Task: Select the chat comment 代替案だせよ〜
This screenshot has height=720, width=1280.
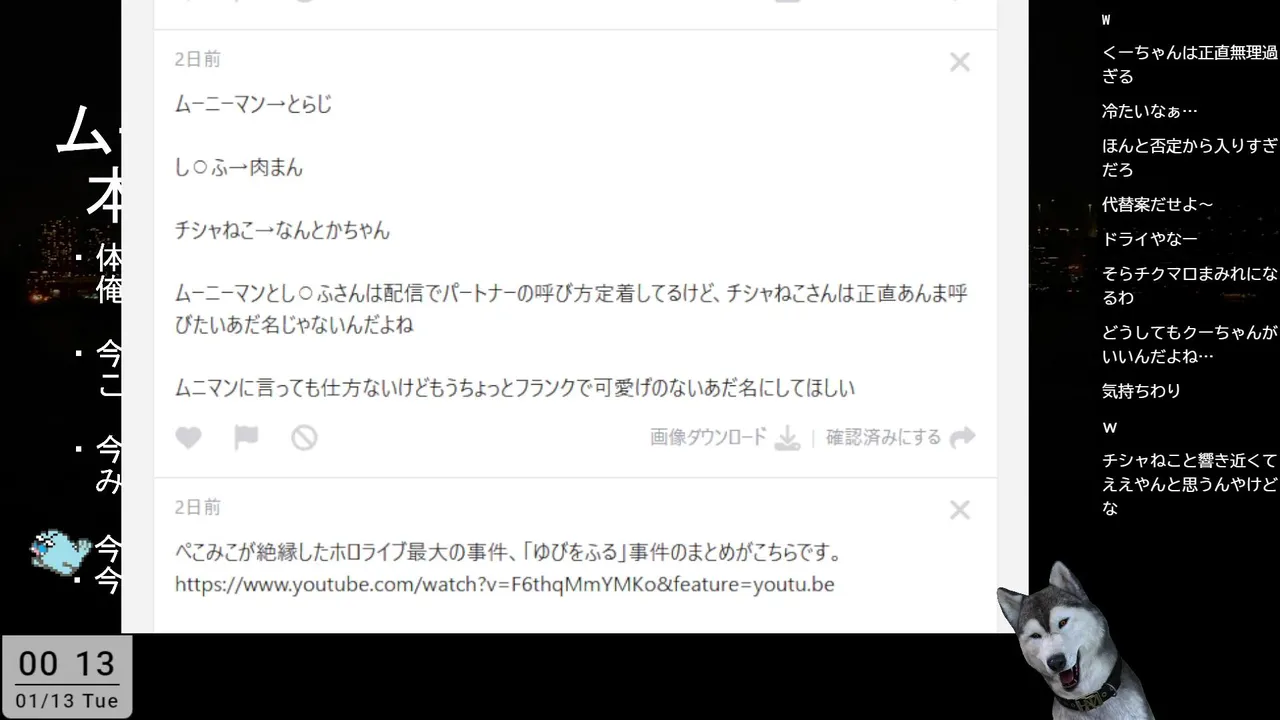Action: point(1157,205)
